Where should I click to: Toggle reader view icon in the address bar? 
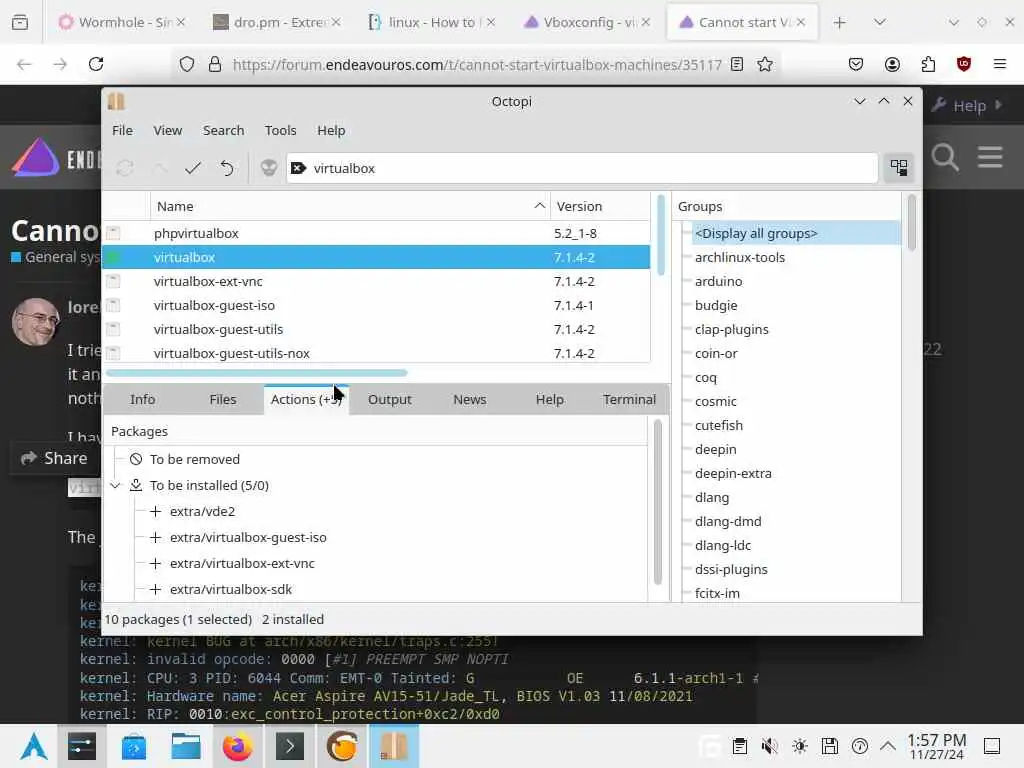[x=737, y=64]
